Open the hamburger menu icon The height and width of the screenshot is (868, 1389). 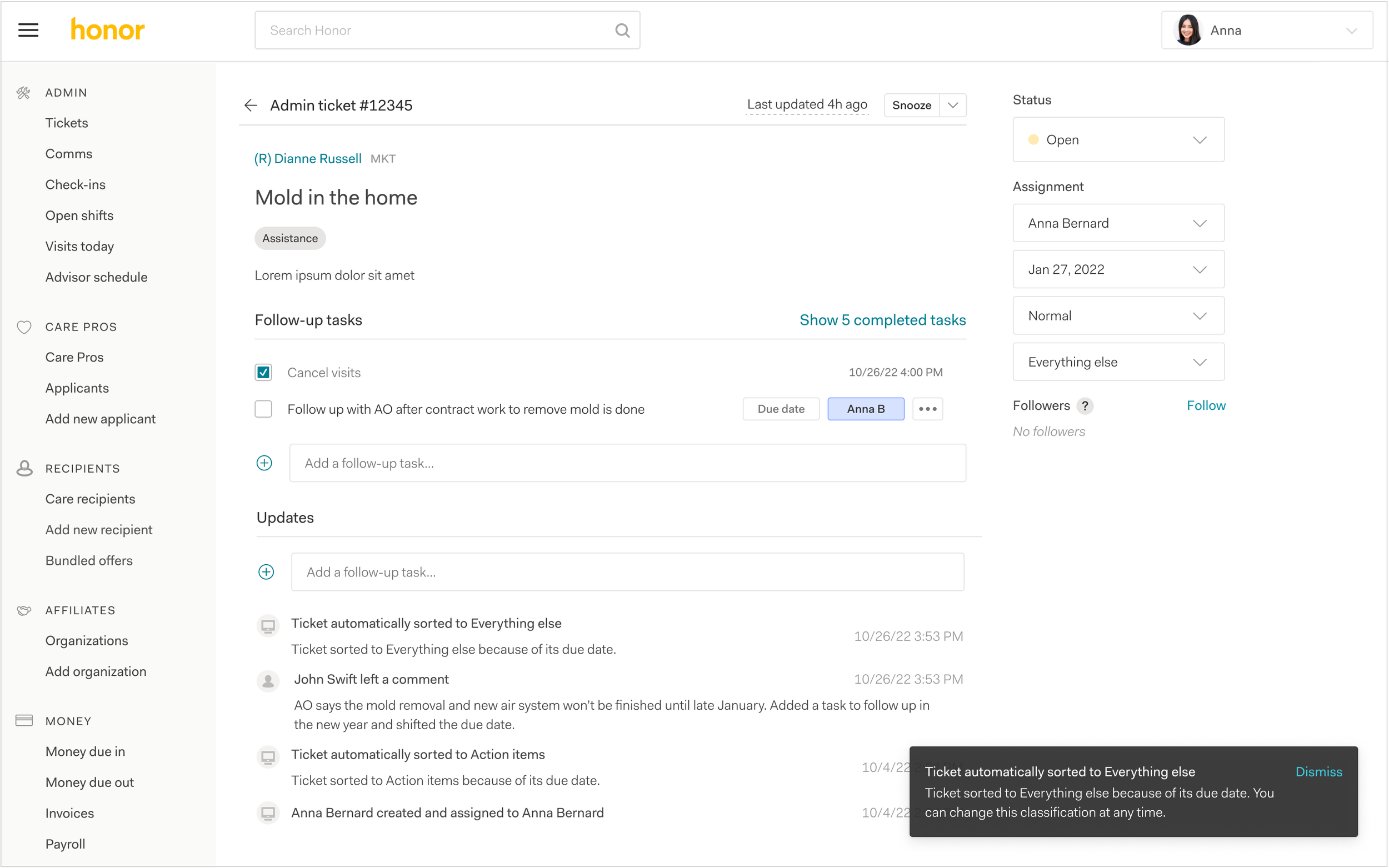(28, 30)
